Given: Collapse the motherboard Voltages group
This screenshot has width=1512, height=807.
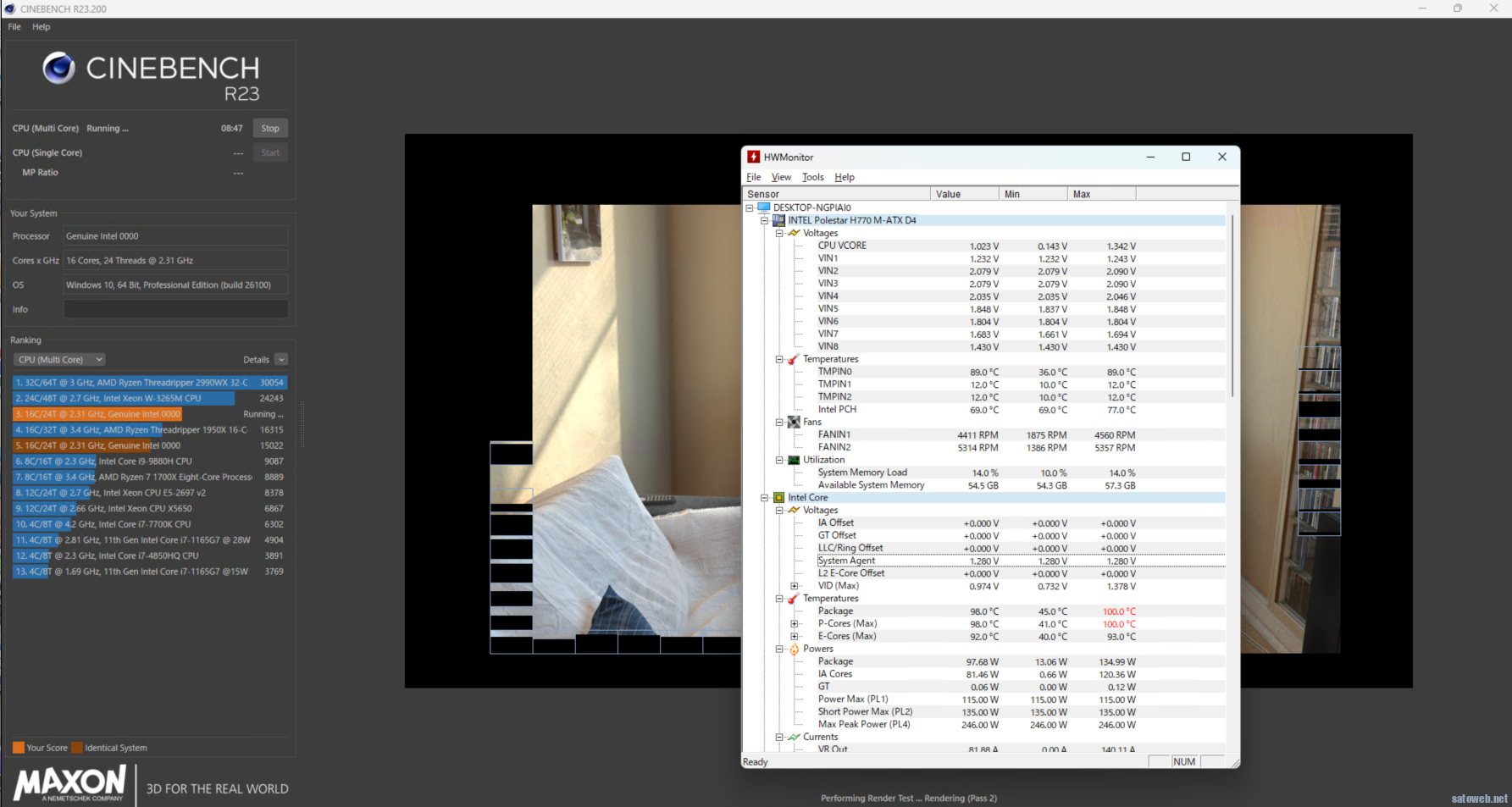Looking at the screenshot, I should click(779, 233).
